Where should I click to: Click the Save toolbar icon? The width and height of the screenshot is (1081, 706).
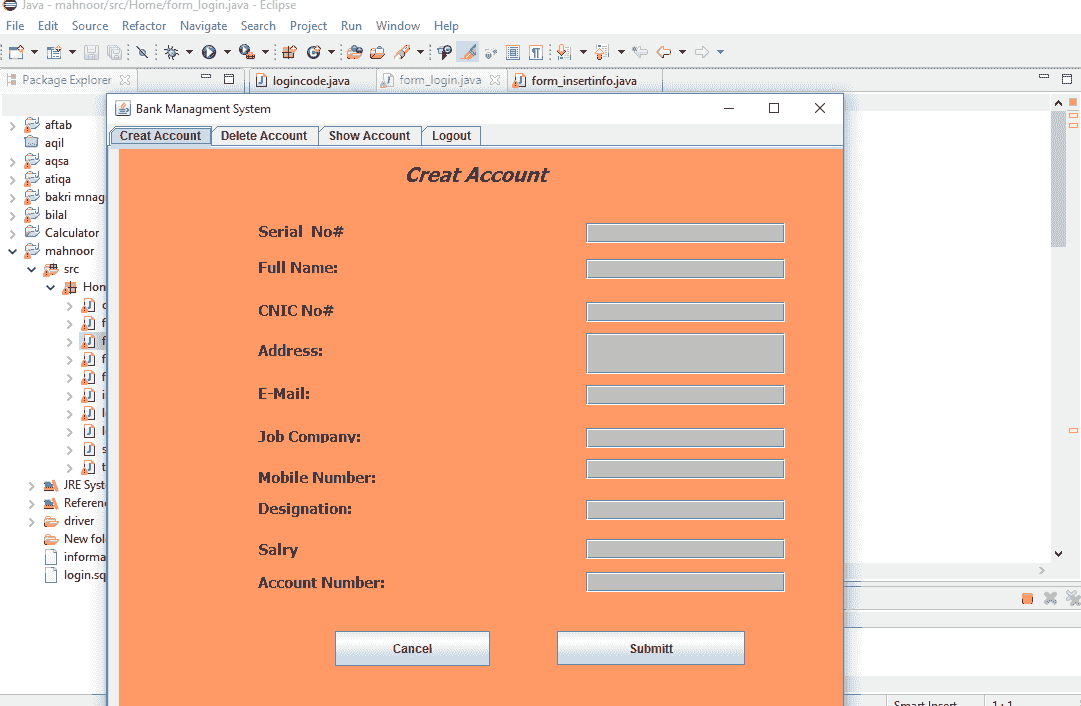pos(91,52)
